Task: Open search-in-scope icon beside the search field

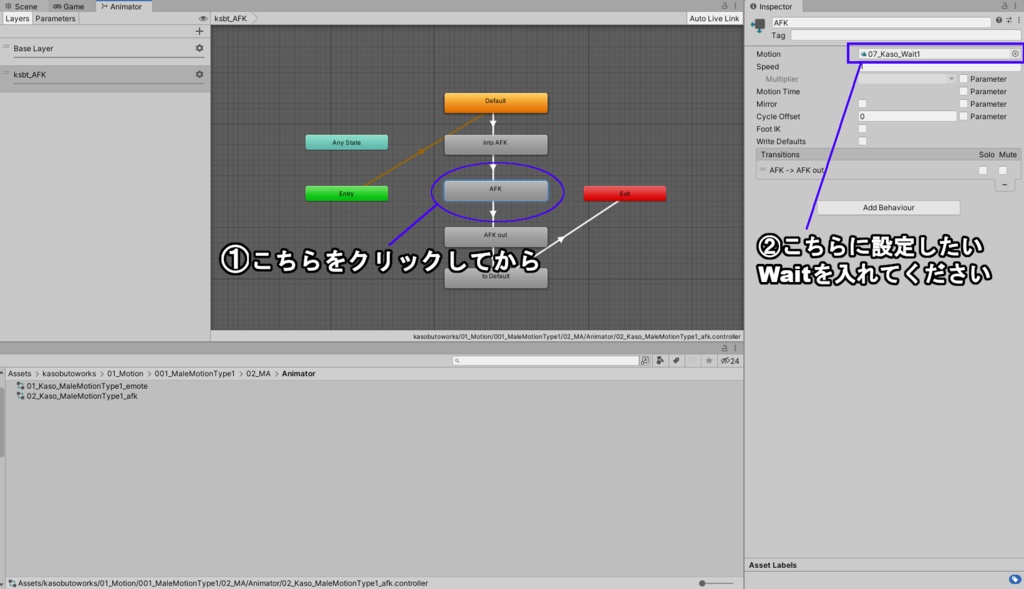Action: (645, 360)
